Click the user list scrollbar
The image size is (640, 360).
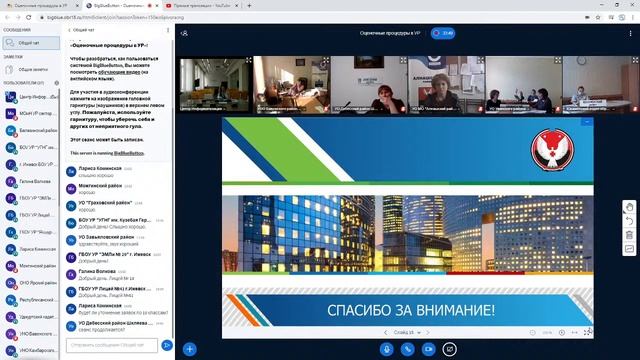(59, 147)
